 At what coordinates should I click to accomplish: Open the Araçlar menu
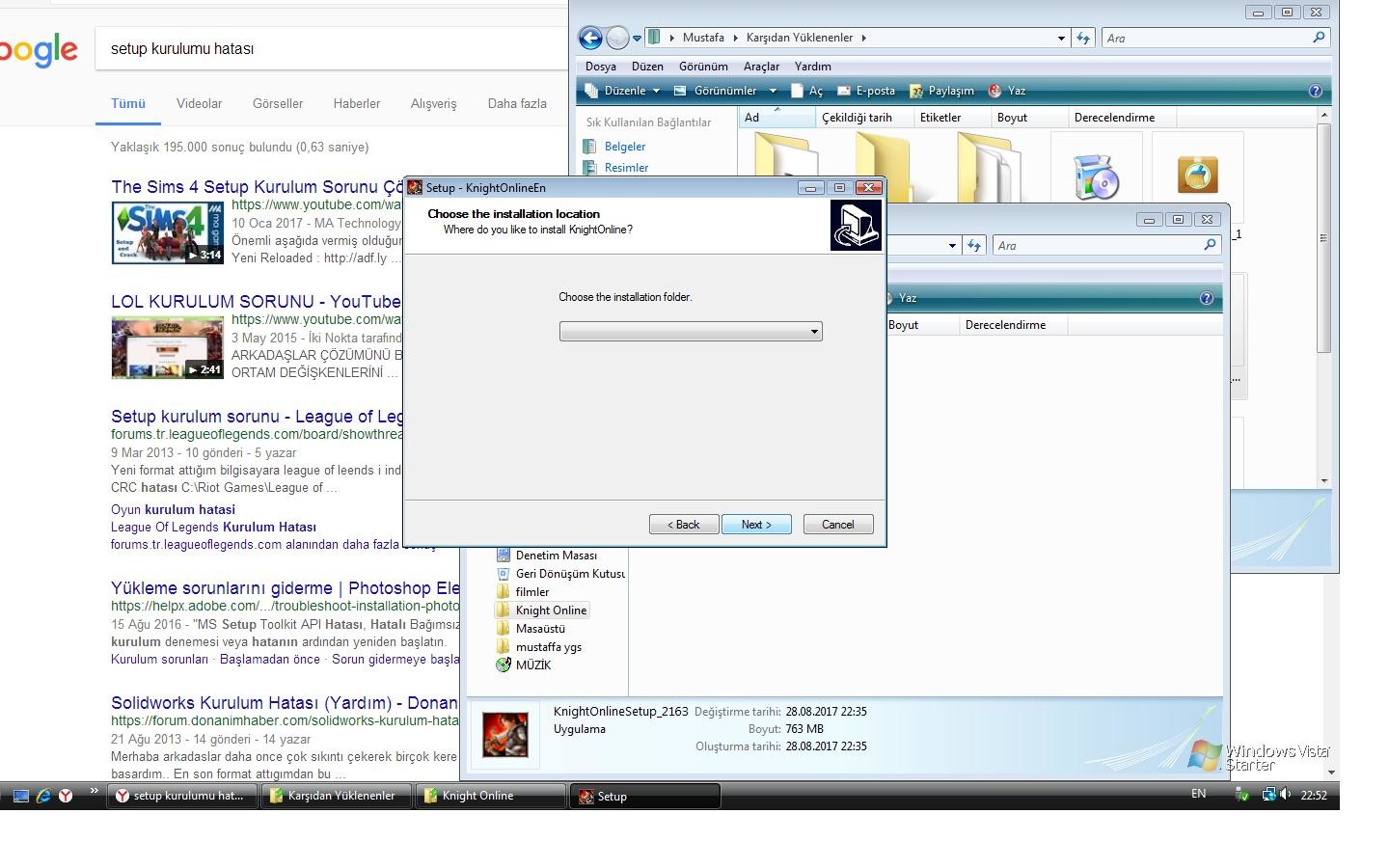761,67
